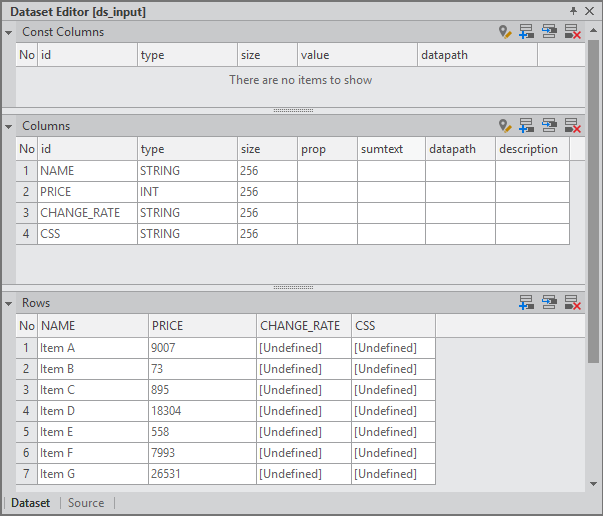Select the Dataset tab

(x=30, y=503)
